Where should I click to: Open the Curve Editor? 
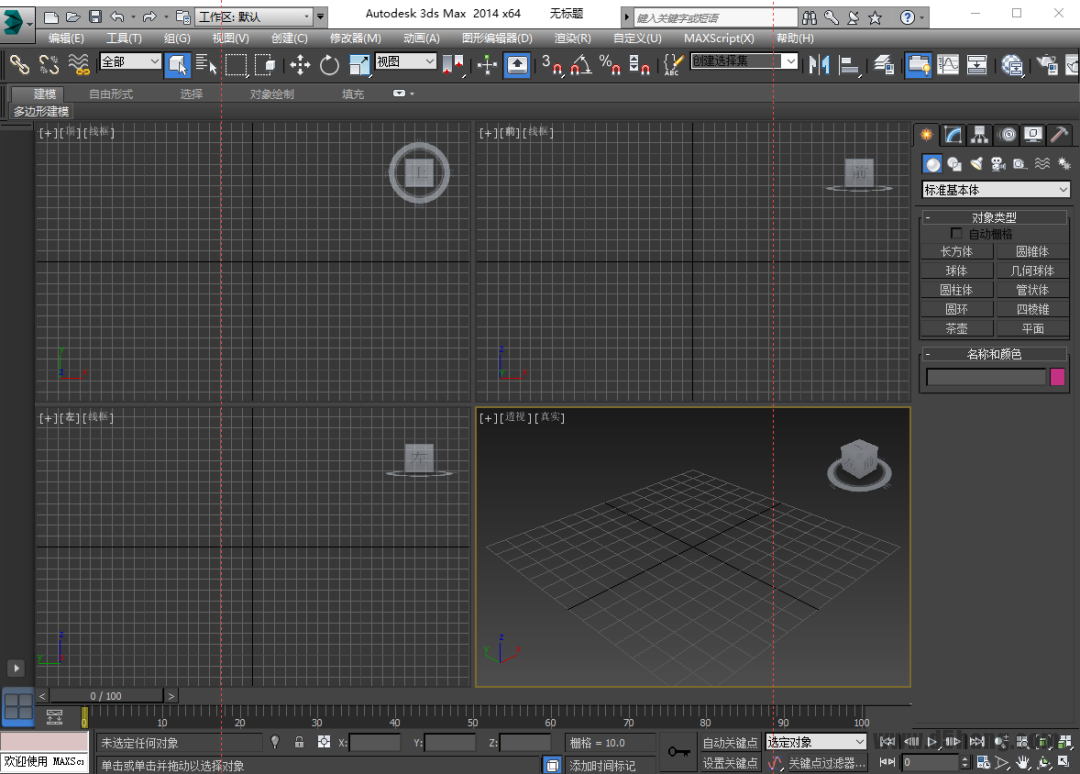[948, 65]
